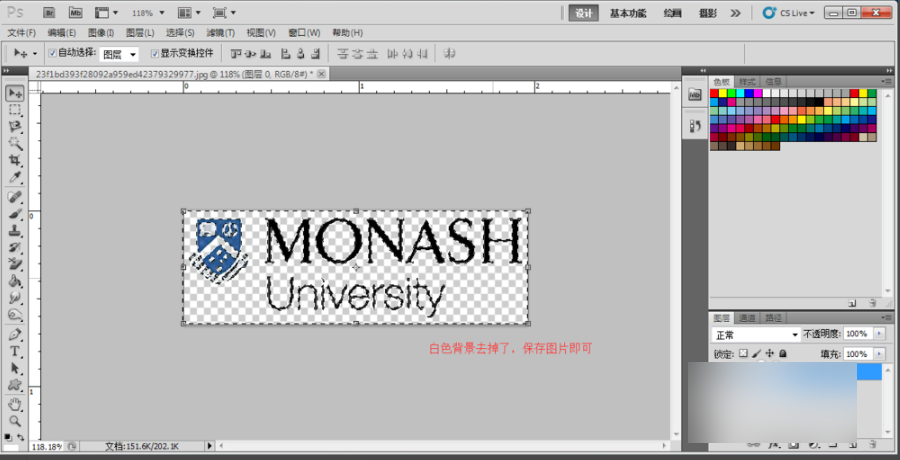Screen dimensions: 900x460
Task: Select the 基本功能 workspace button
Action: (x=627, y=13)
